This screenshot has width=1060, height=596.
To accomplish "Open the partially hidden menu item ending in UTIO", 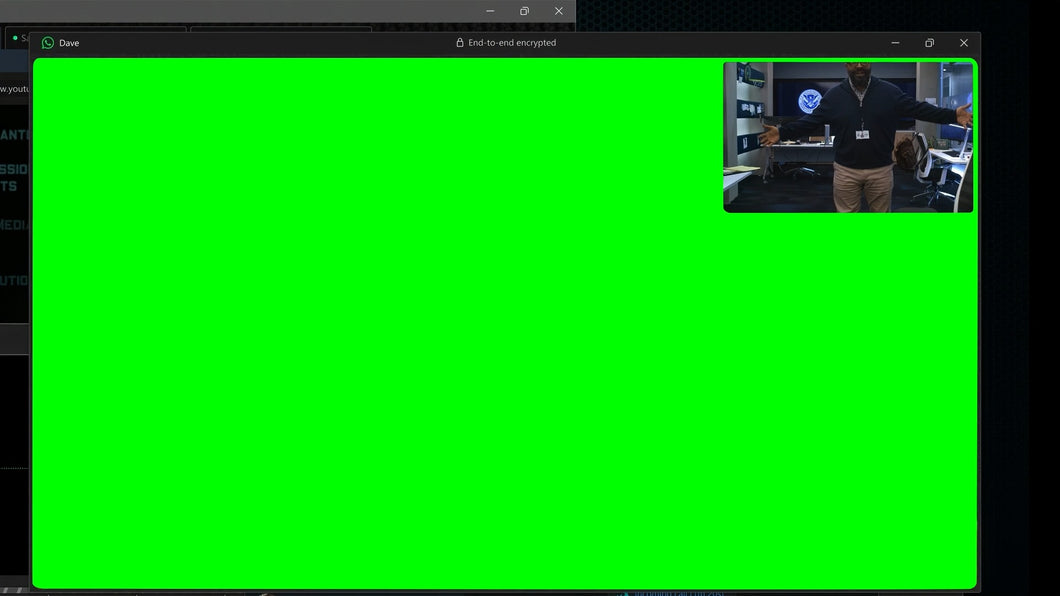I will (x=14, y=281).
